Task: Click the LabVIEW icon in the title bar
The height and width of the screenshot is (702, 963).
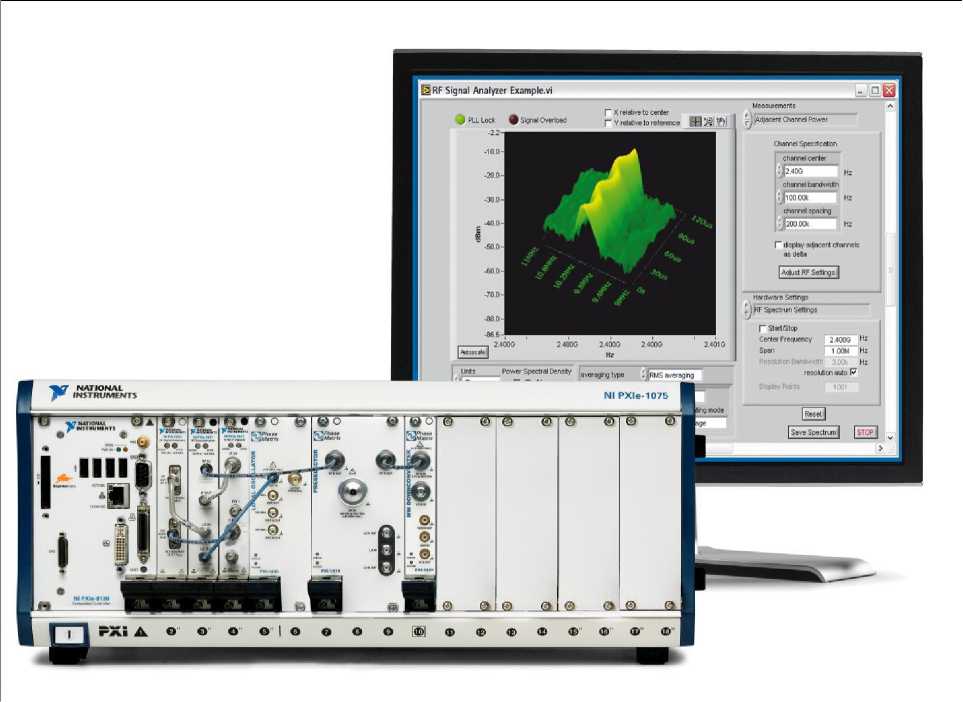Action: [426, 90]
